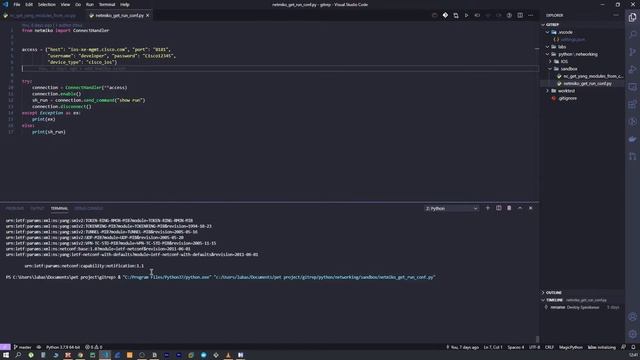Open the Manage gear in activity bar

click(632, 334)
